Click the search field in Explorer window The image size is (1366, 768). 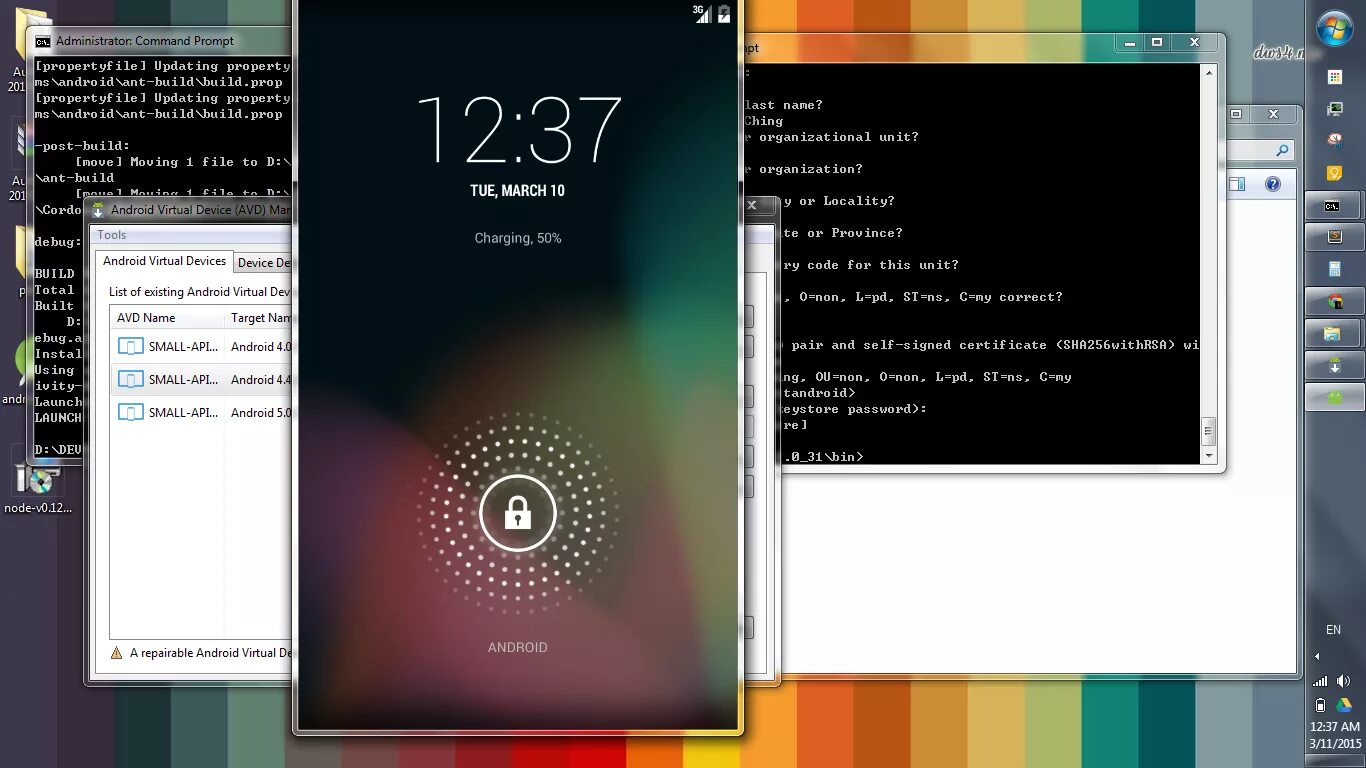pos(1262,151)
